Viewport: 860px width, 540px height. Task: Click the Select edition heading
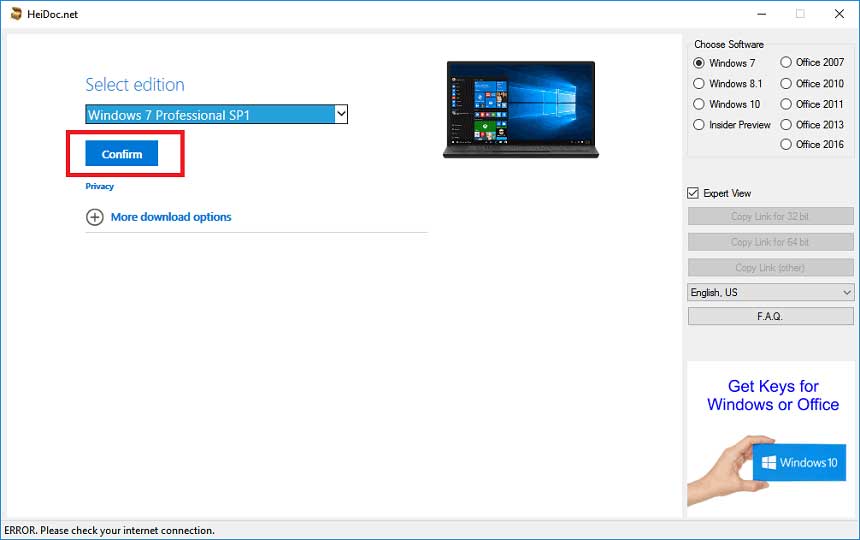tap(135, 84)
